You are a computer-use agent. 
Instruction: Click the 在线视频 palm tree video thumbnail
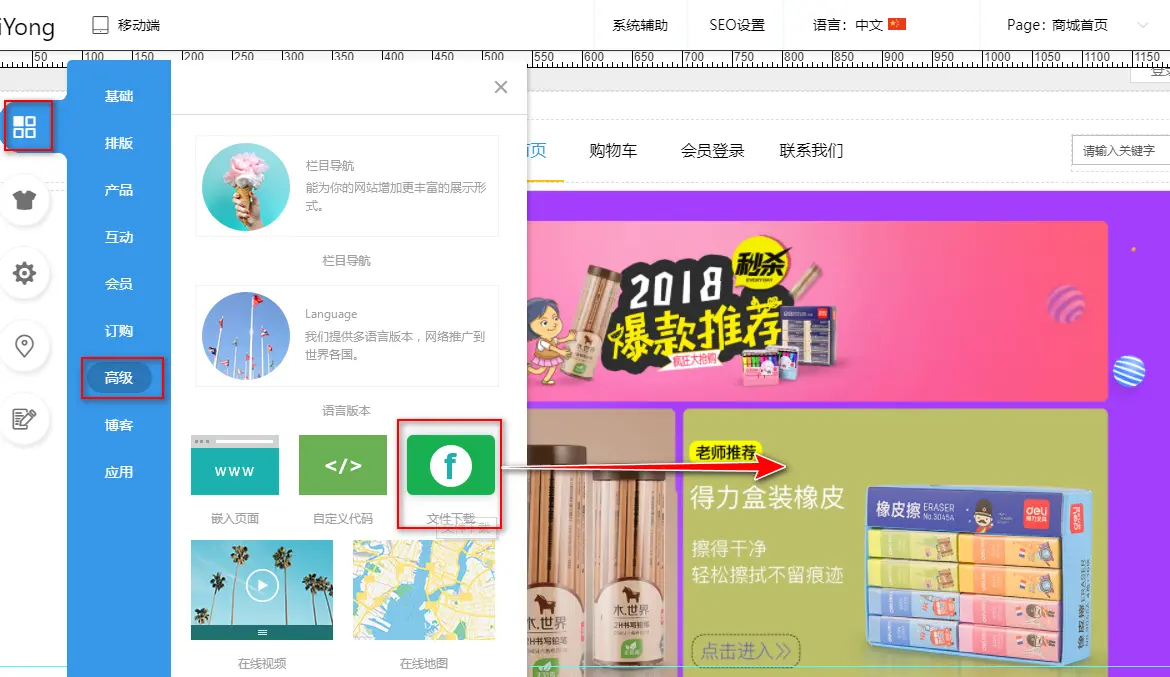coord(262,589)
